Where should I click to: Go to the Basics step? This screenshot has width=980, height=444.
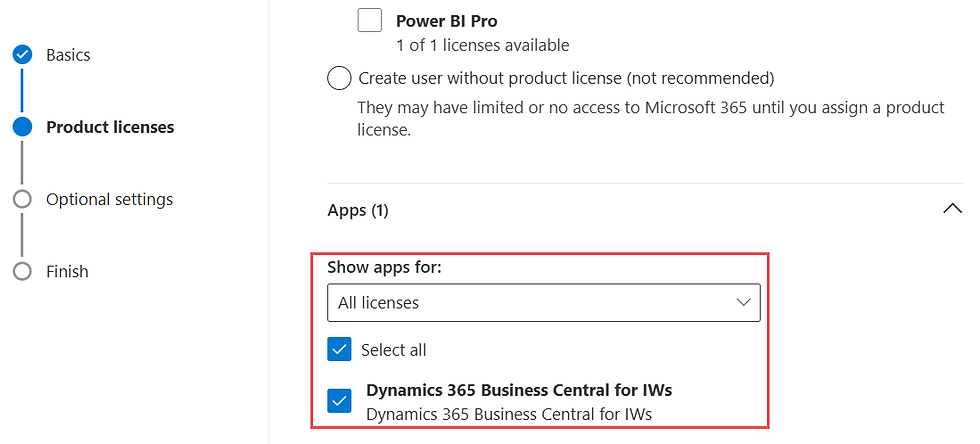(68, 55)
